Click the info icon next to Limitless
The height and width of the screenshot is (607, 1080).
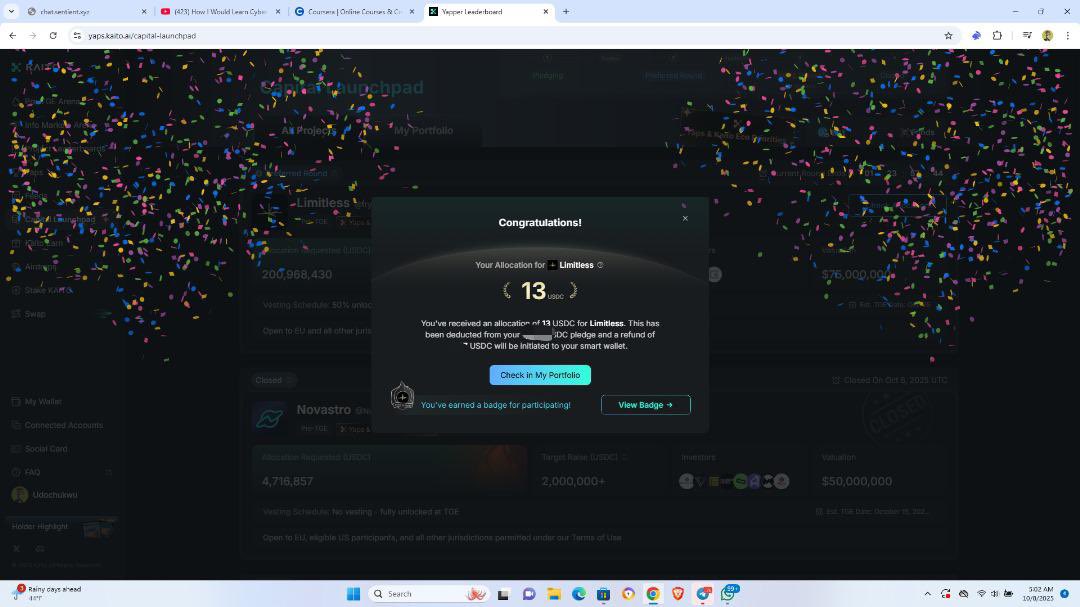[600, 265]
